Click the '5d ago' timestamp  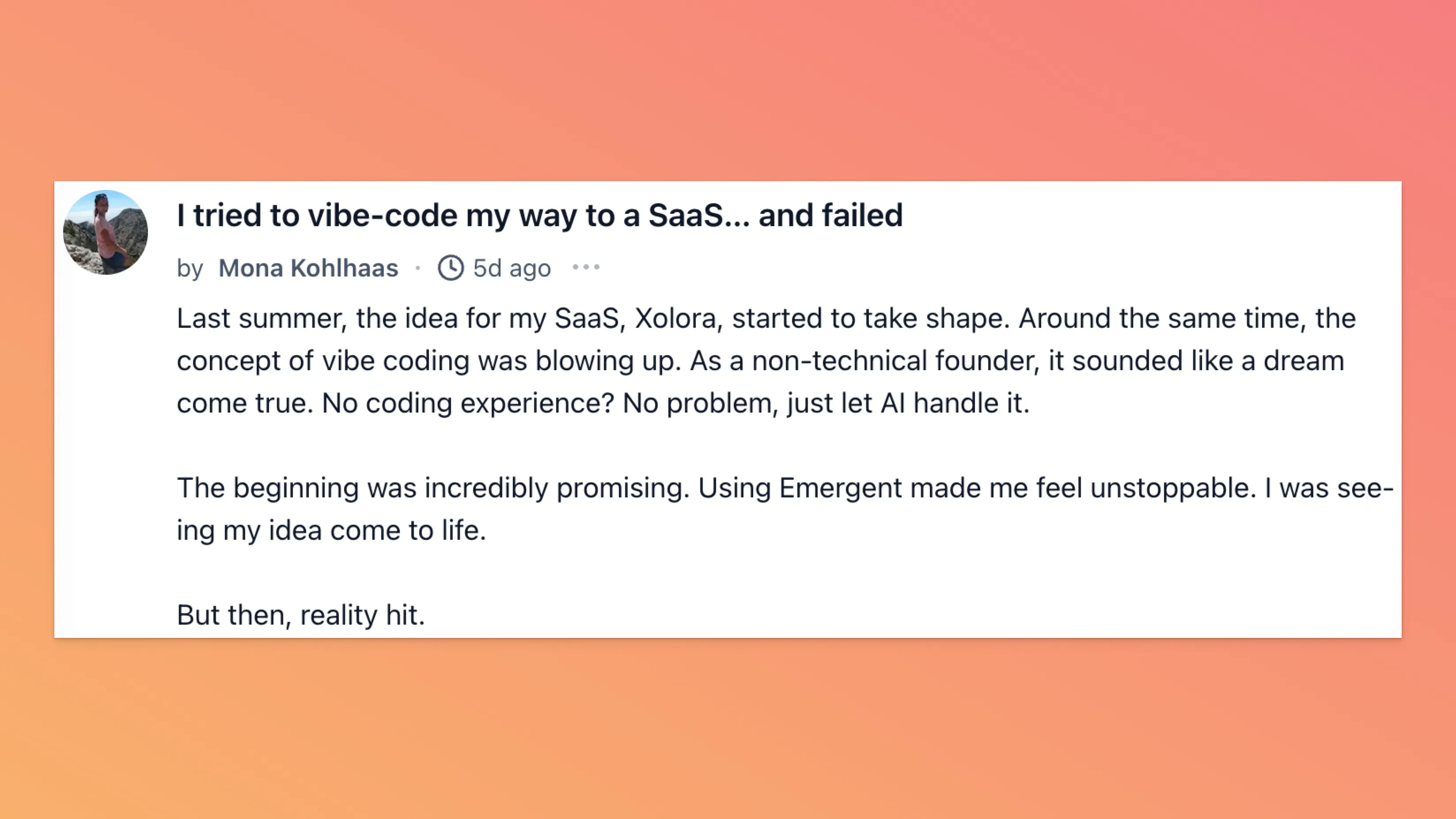click(512, 268)
